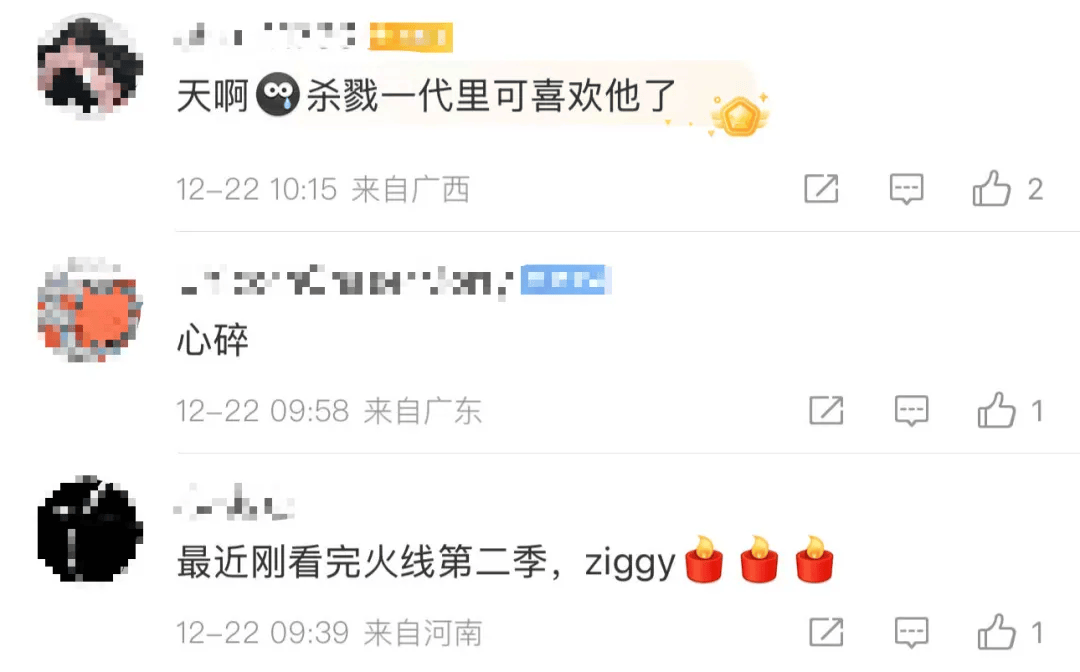Tap the blue badge beside second username
The height and width of the screenshot is (672, 1080).
(x=565, y=280)
